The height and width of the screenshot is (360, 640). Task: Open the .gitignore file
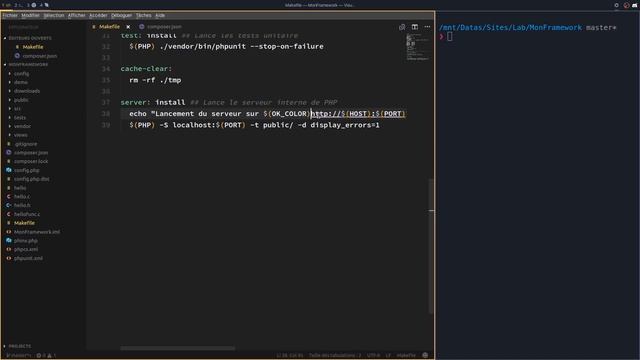[25, 144]
